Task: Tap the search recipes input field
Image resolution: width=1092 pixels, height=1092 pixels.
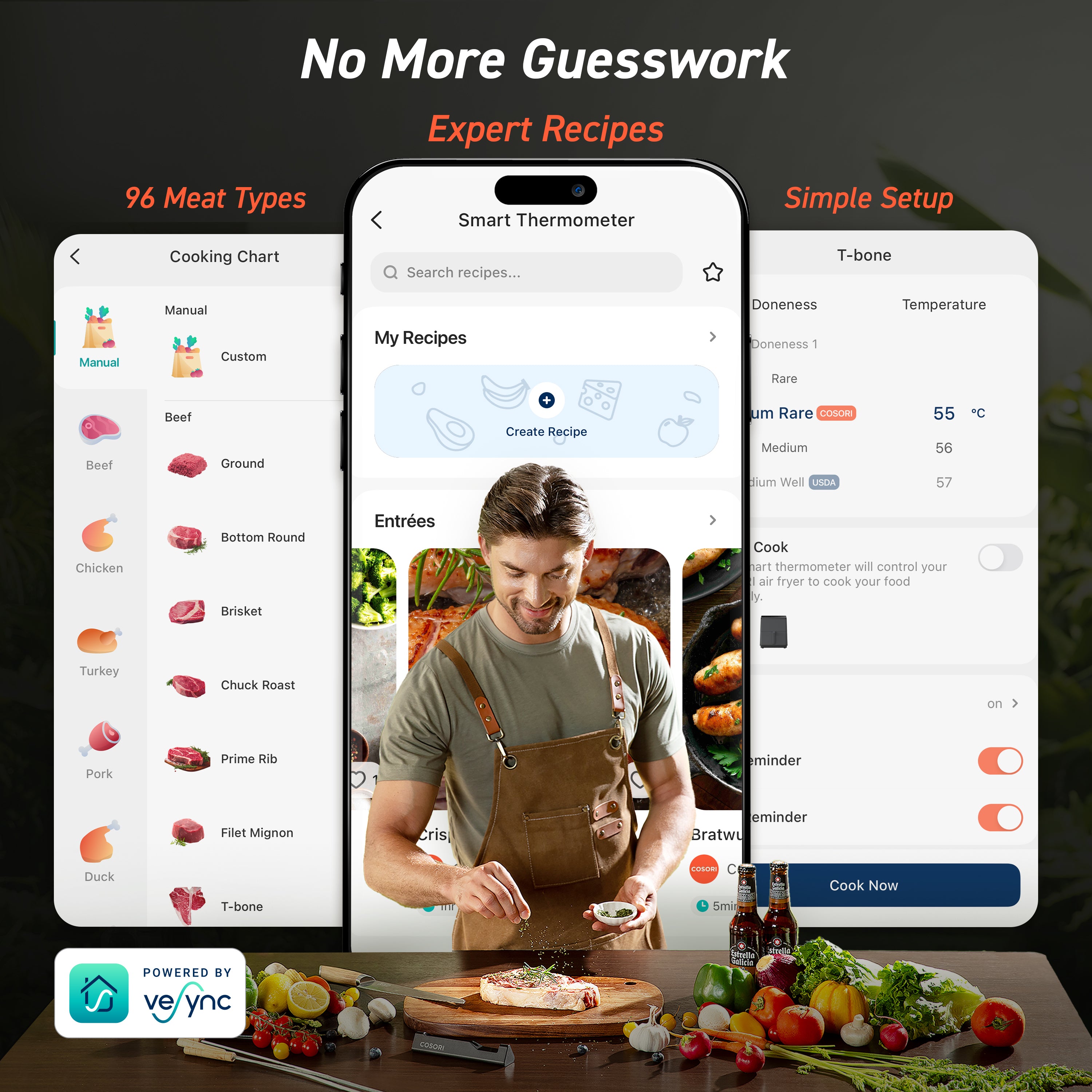Action: (530, 272)
